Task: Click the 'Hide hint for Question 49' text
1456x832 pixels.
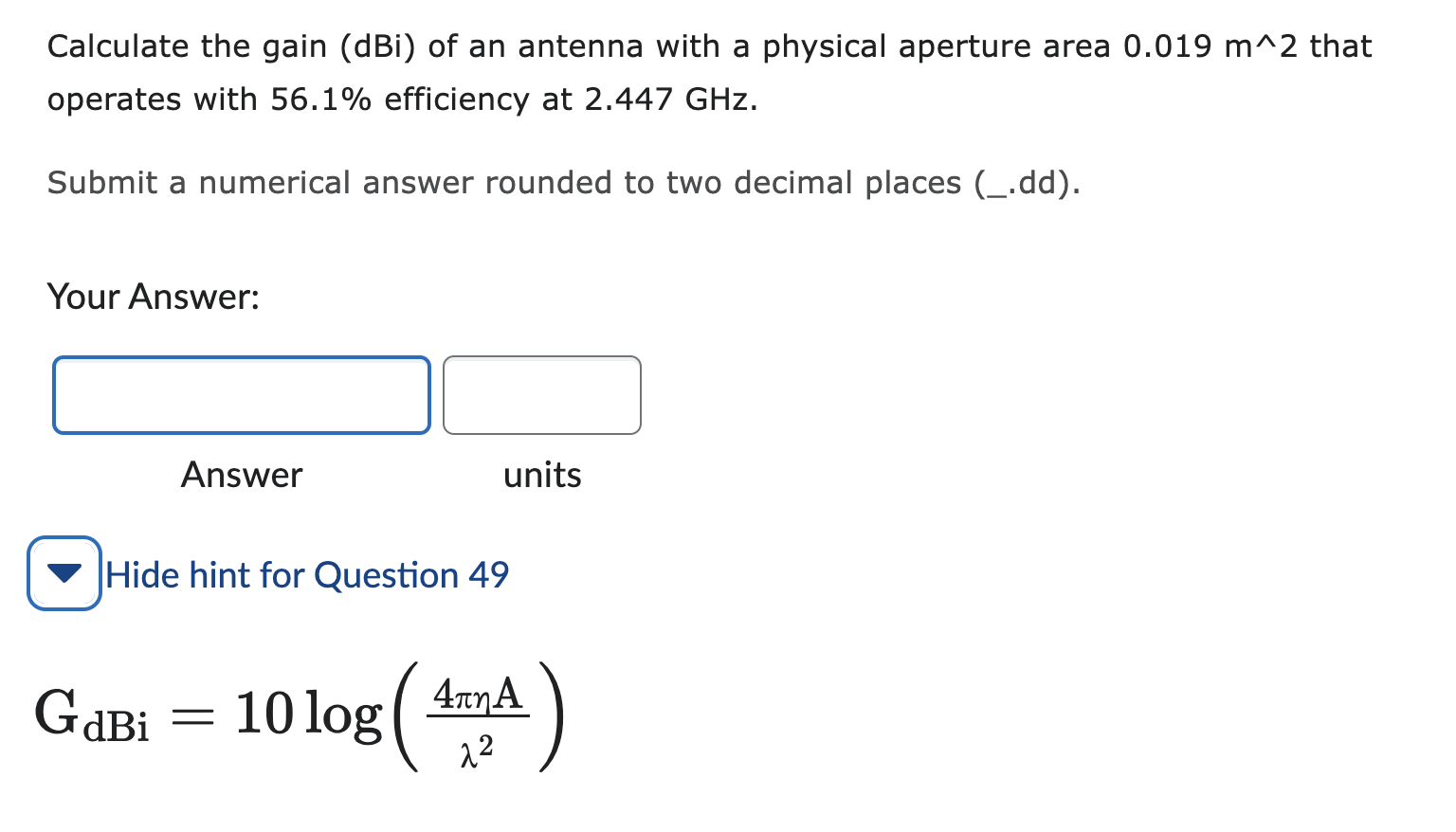Action: 307,574
